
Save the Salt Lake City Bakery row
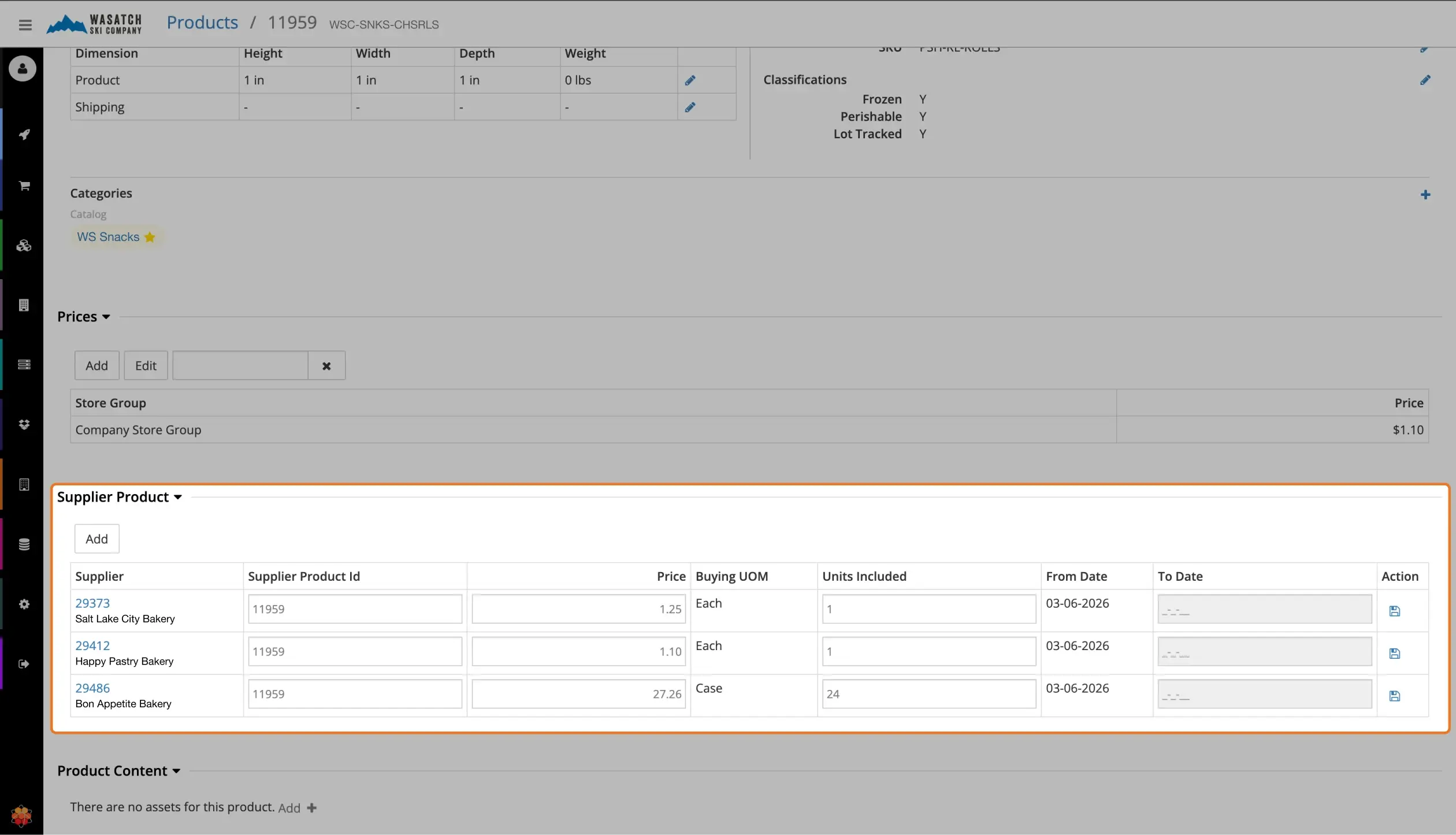(1394, 611)
